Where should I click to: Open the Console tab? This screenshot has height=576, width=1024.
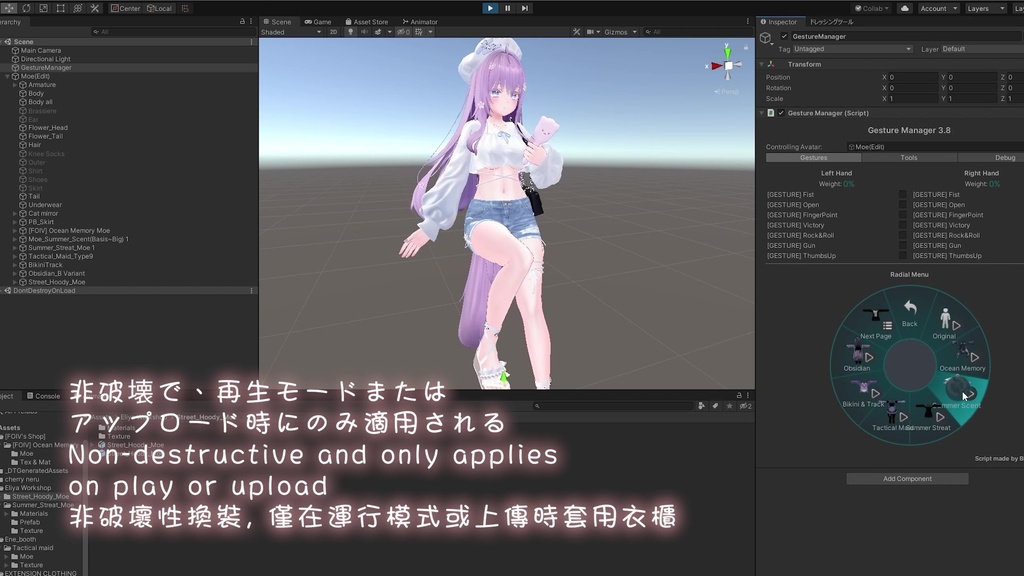coord(43,396)
